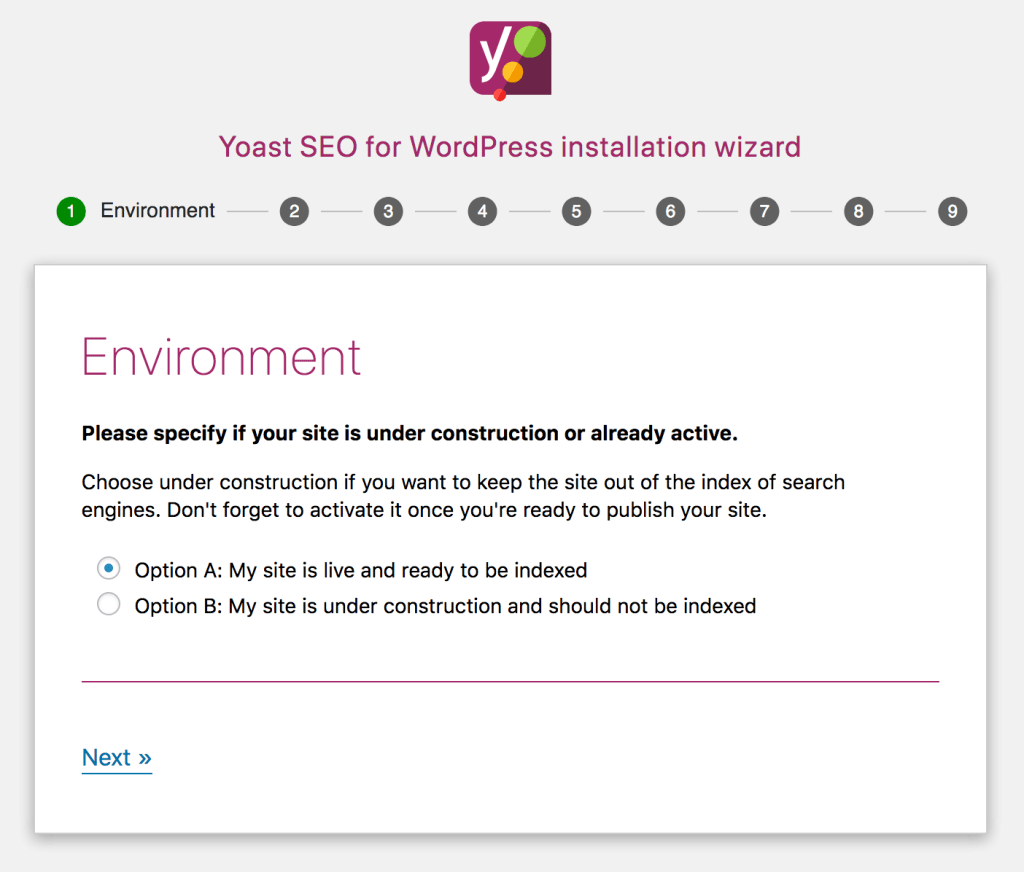
Task: Click the installation wizard title text
Action: pos(510,147)
